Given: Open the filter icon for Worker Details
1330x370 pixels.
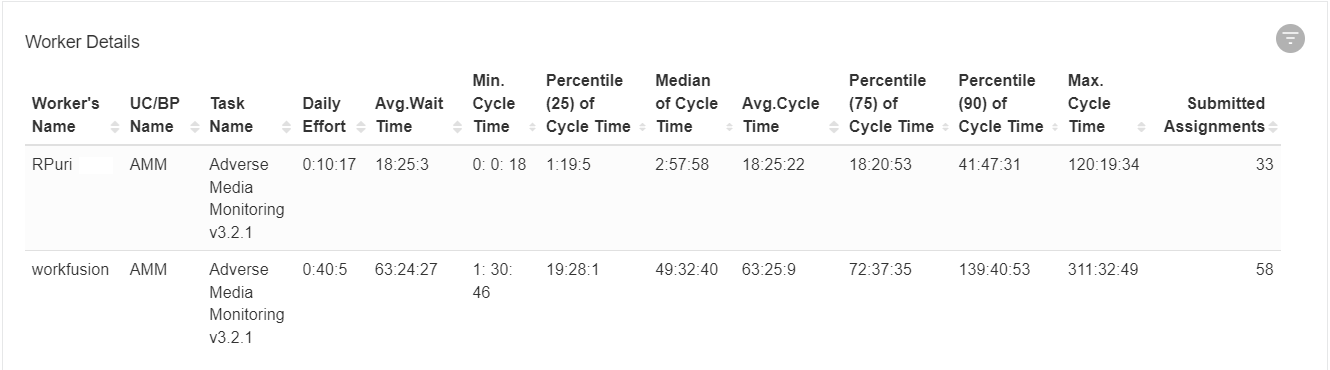Looking at the screenshot, I should (x=1290, y=39).
